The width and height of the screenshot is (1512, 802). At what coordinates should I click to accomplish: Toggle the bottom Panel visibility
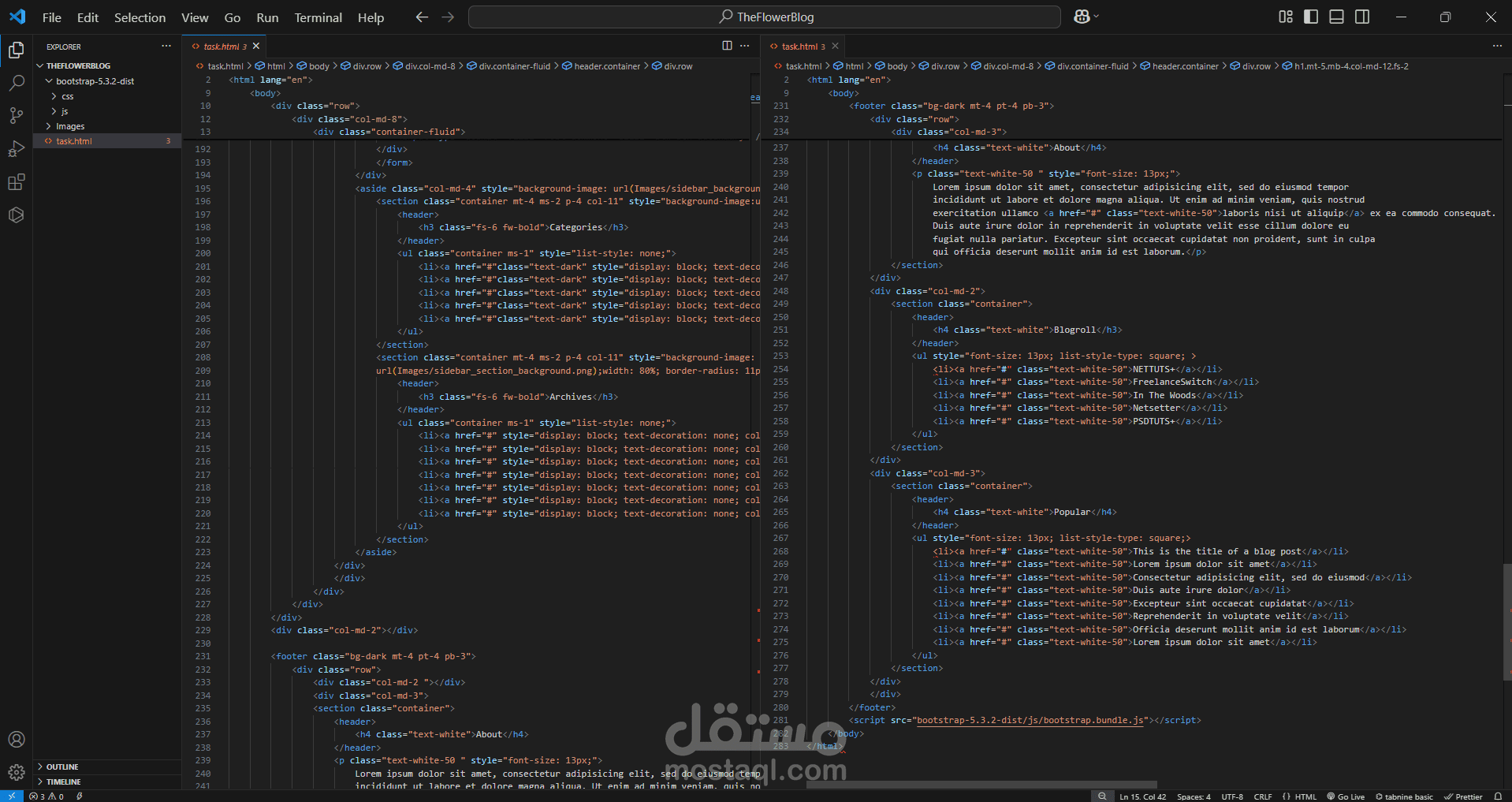[x=1336, y=17]
